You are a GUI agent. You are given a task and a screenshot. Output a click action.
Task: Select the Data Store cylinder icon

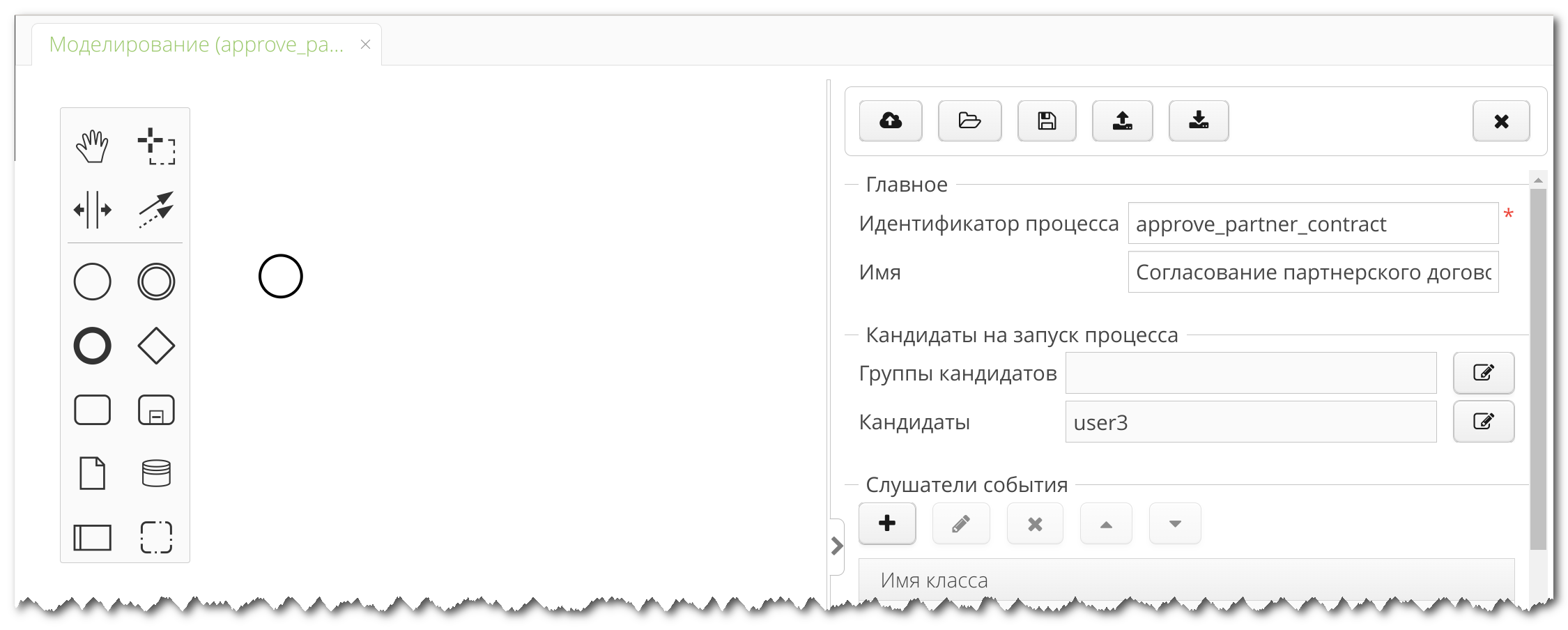[x=156, y=473]
